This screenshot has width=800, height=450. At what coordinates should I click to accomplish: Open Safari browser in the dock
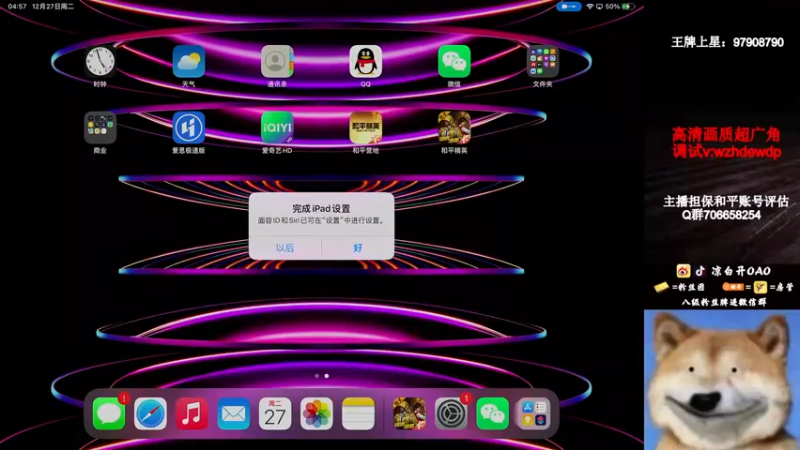151,413
